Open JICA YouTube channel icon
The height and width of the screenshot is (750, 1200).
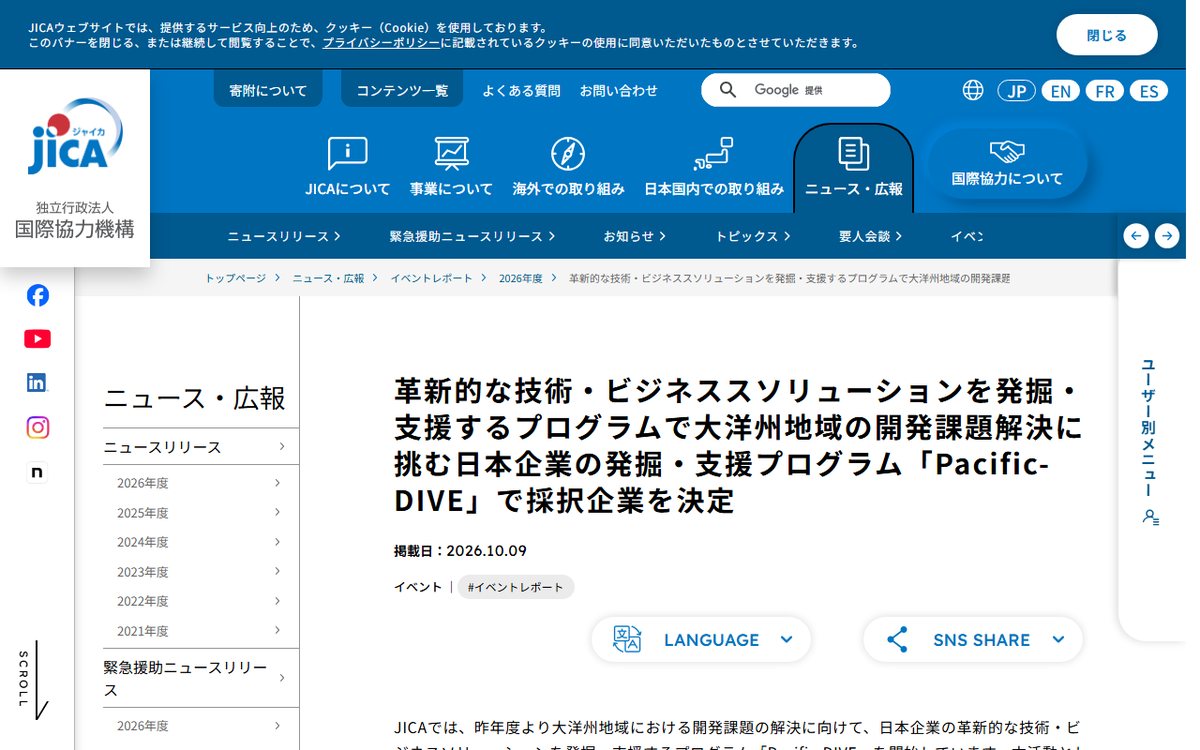click(37, 339)
